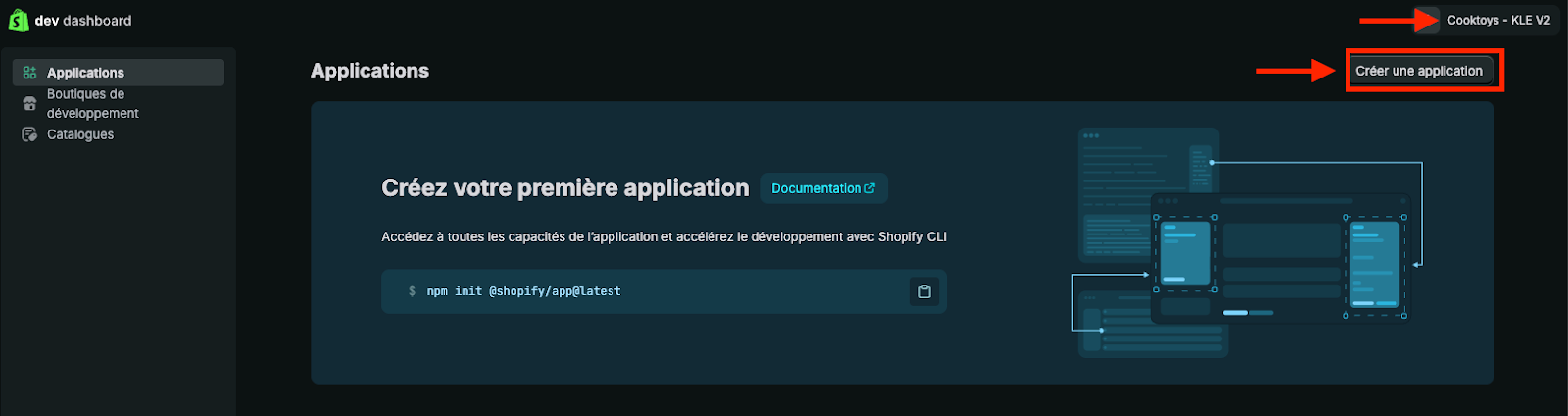Open Boutiques de développement in the sidebar
1568x416 pixels.
[92, 104]
